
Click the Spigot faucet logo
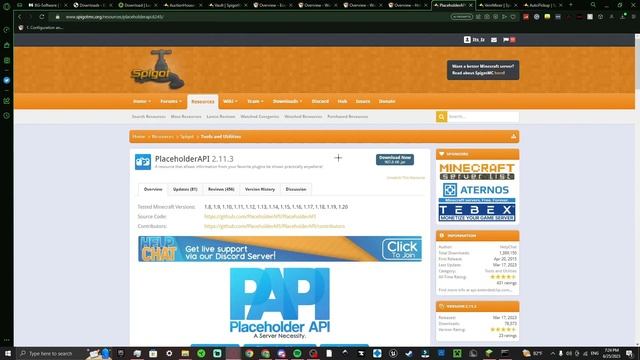157,70
